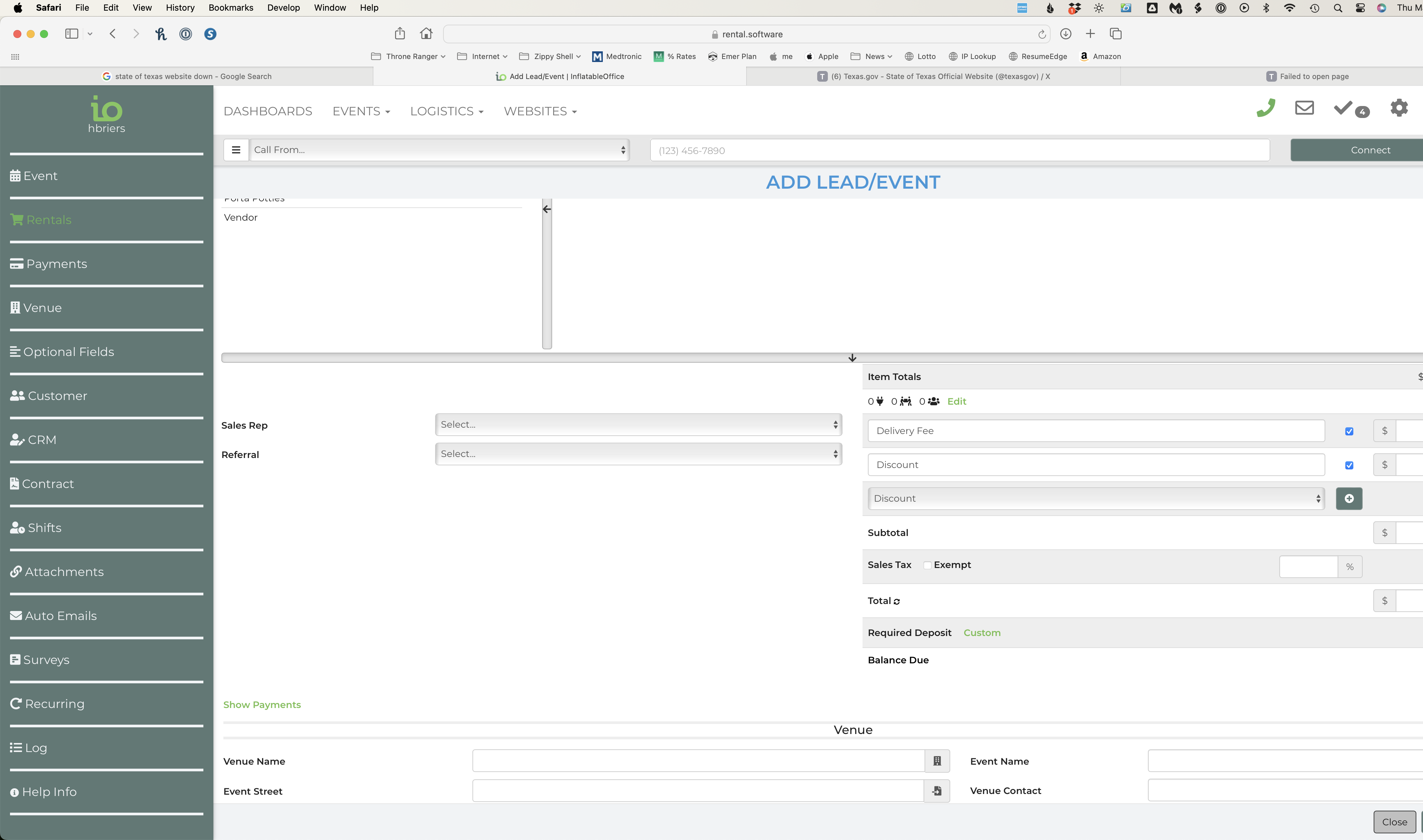
Task: Click the Total refresh icon
Action: (897, 602)
